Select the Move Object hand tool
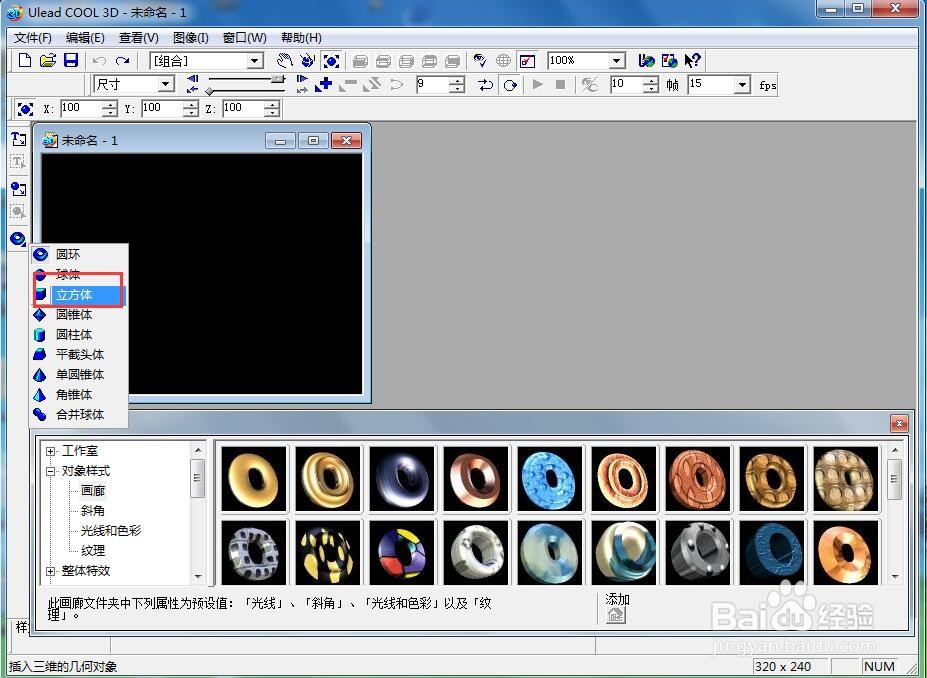The width and height of the screenshot is (927, 678). (x=284, y=60)
